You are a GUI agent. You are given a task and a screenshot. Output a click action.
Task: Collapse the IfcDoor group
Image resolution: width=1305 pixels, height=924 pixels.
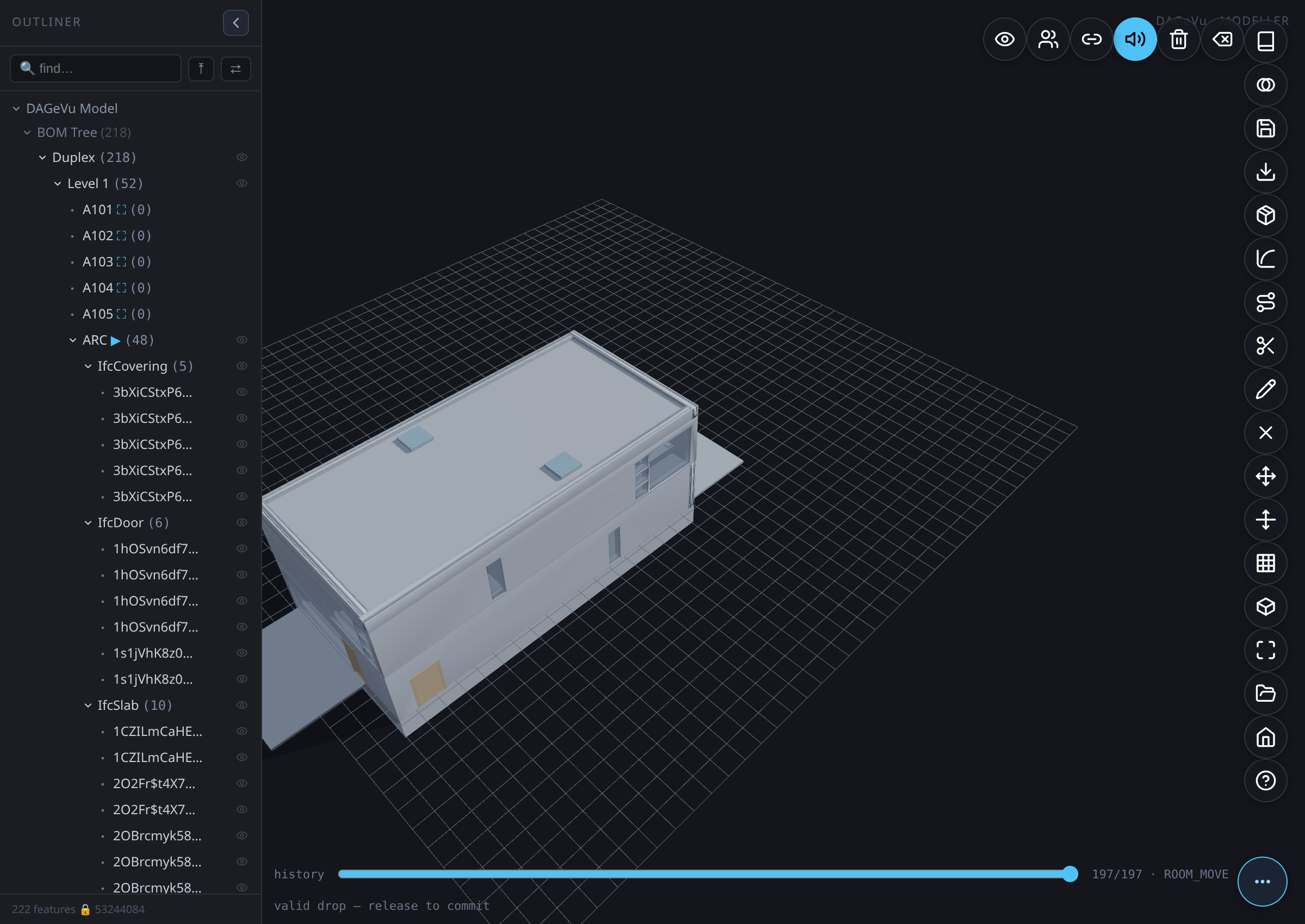[88, 523]
